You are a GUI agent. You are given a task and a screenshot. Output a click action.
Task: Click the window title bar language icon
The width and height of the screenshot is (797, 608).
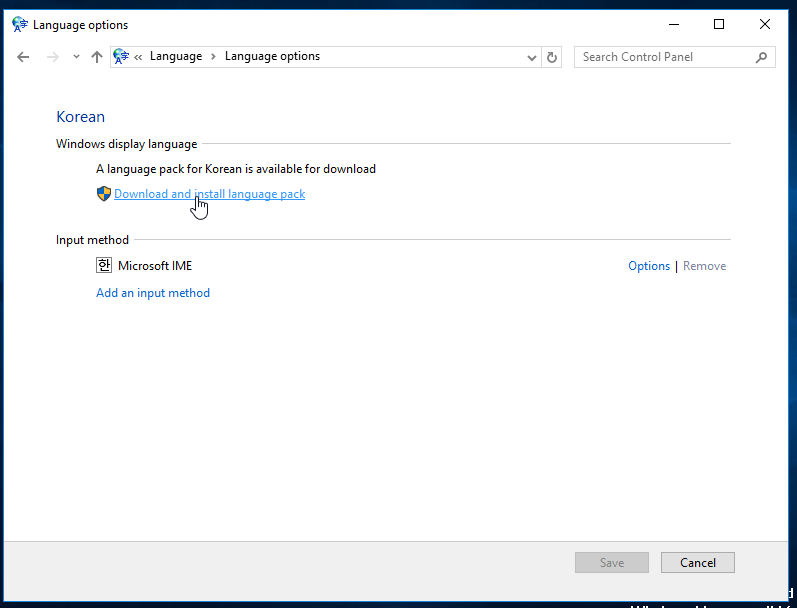click(20, 24)
